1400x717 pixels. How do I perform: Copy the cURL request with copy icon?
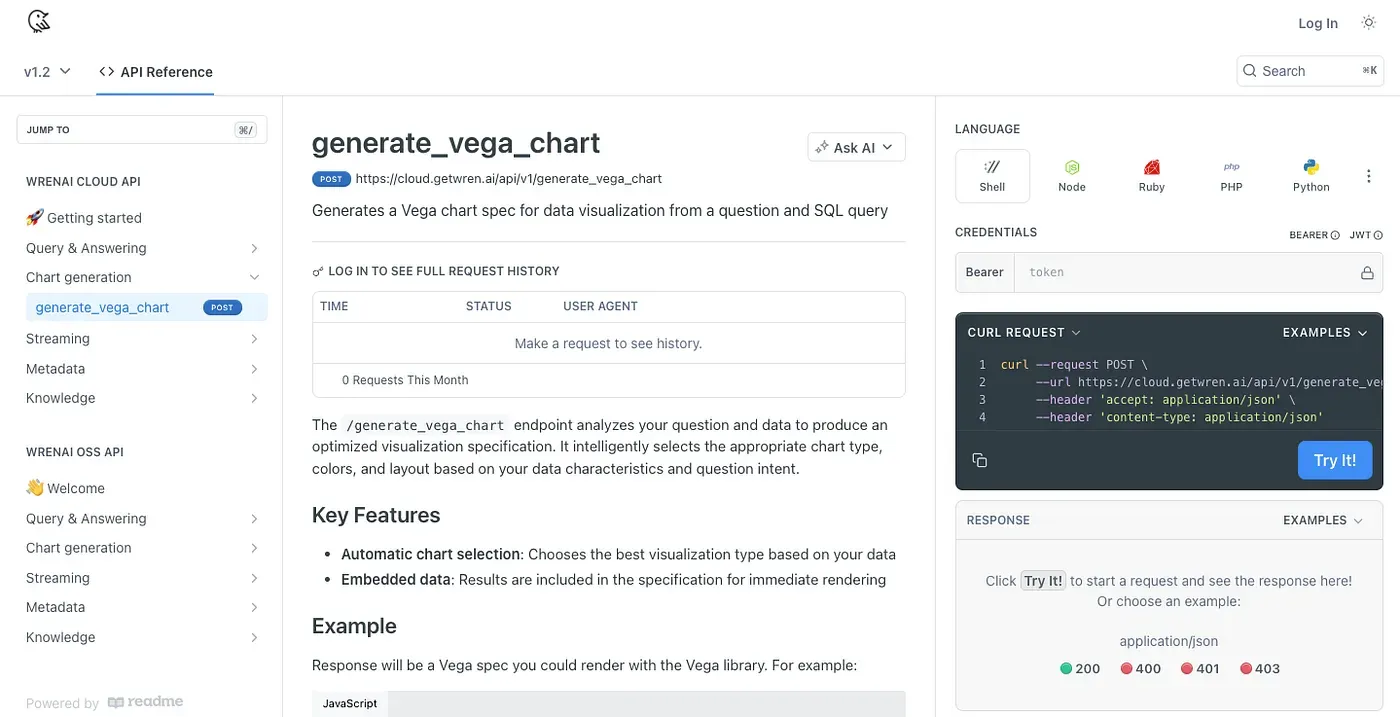click(x=979, y=460)
